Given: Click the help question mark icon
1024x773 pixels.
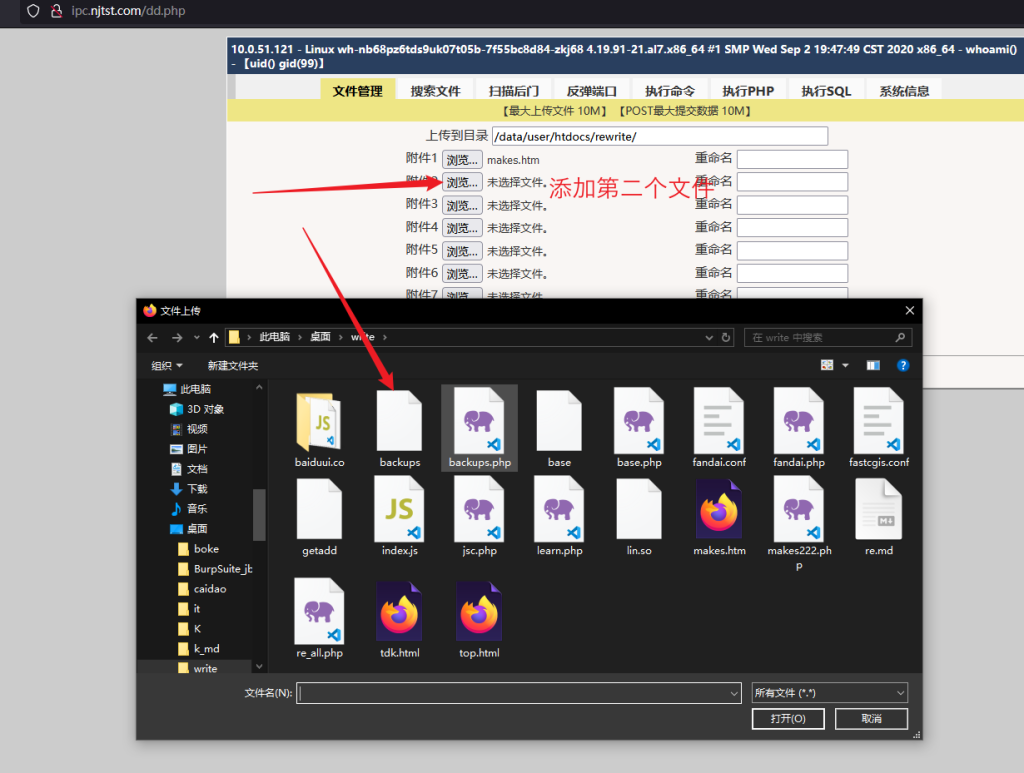Looking at the screenshot, I should 902,366.
